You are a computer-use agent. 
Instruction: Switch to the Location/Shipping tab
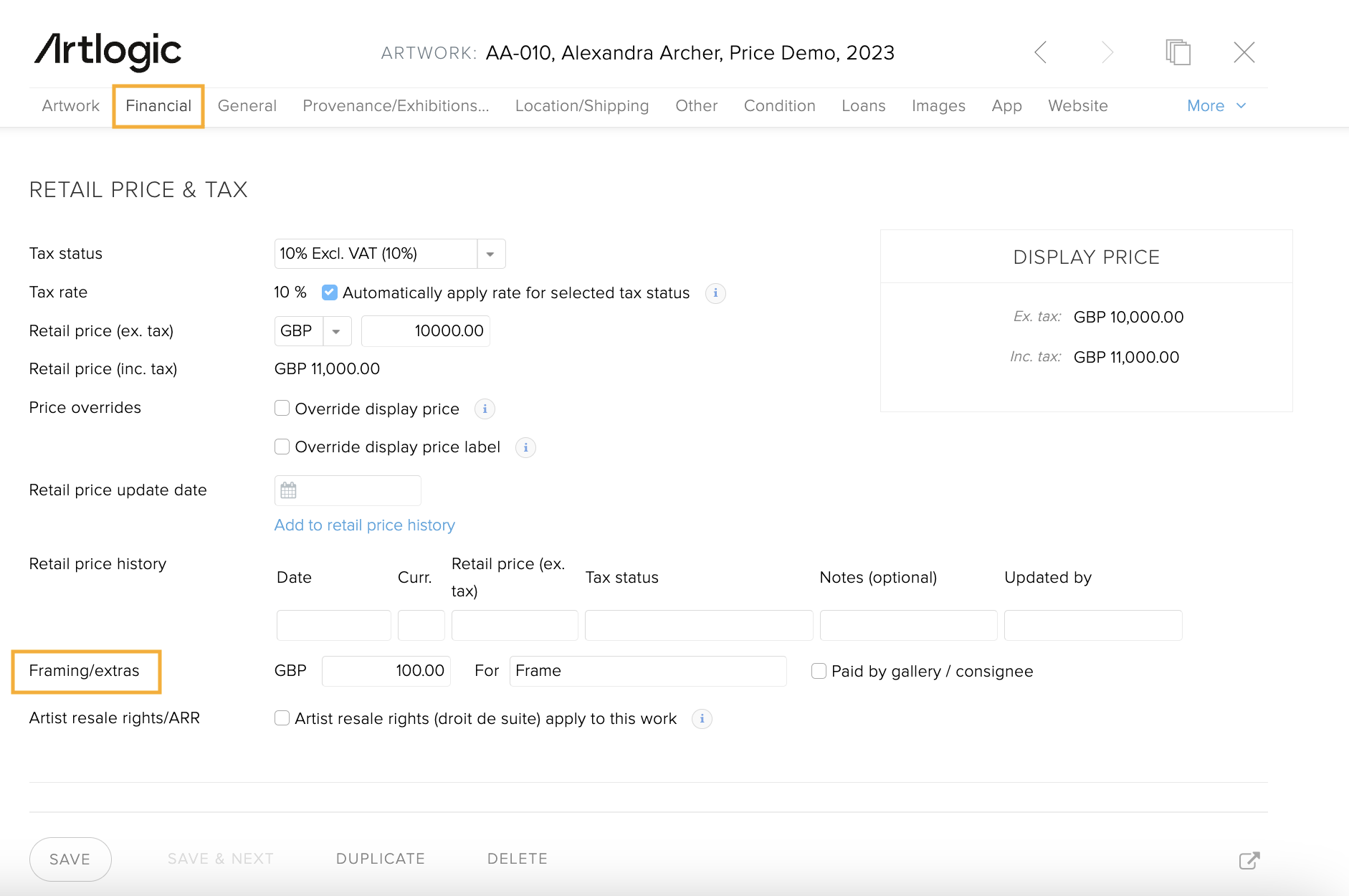pyautogui.click(x=581, y=106)
